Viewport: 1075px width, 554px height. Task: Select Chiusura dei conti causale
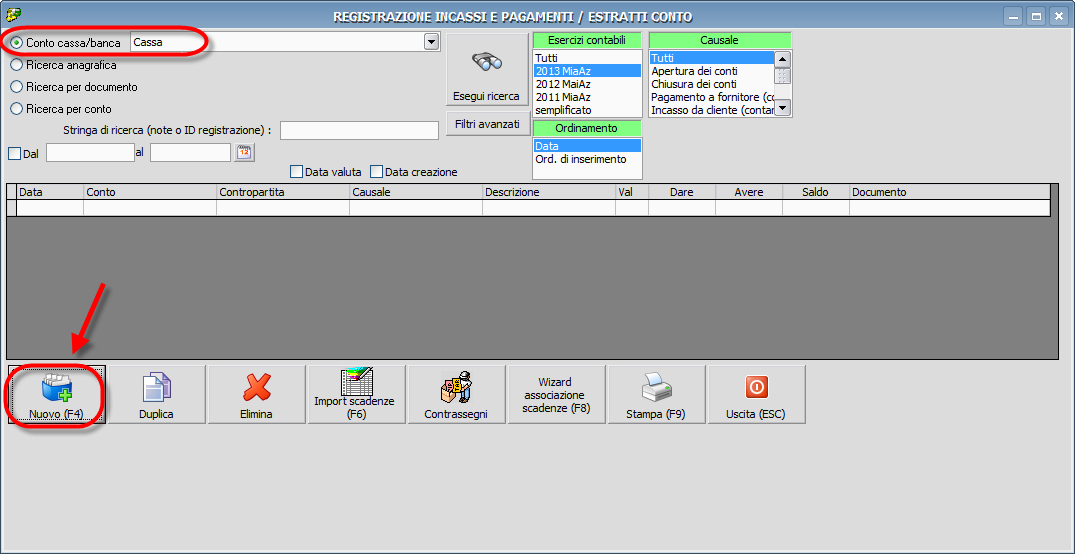tap(712, 84)
